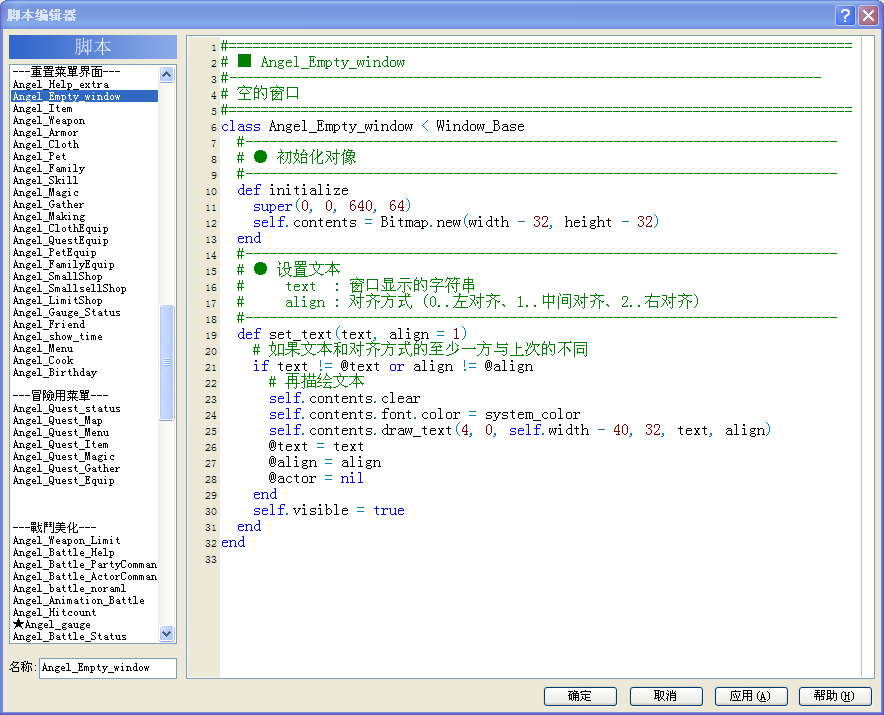The image size is (884, 715).
Task: Focus the 名称 script name field
Action: (108, 668)
